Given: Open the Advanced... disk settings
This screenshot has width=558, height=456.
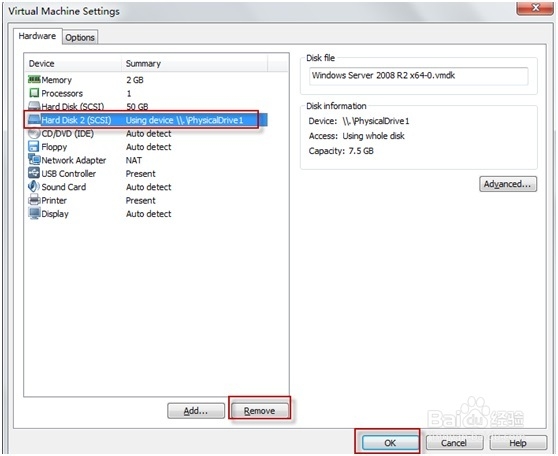Looking at the screenshot, I should [507, 184].
